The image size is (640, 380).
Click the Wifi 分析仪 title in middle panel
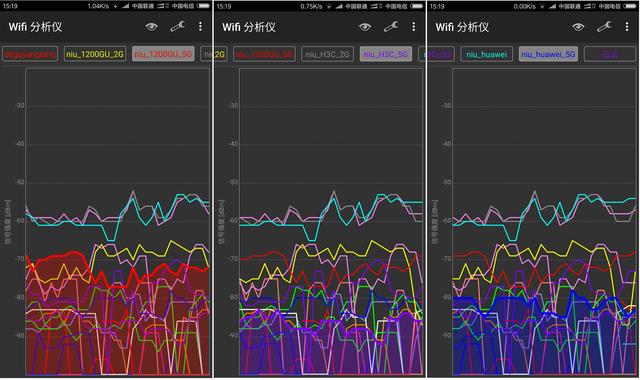point(249,27)
